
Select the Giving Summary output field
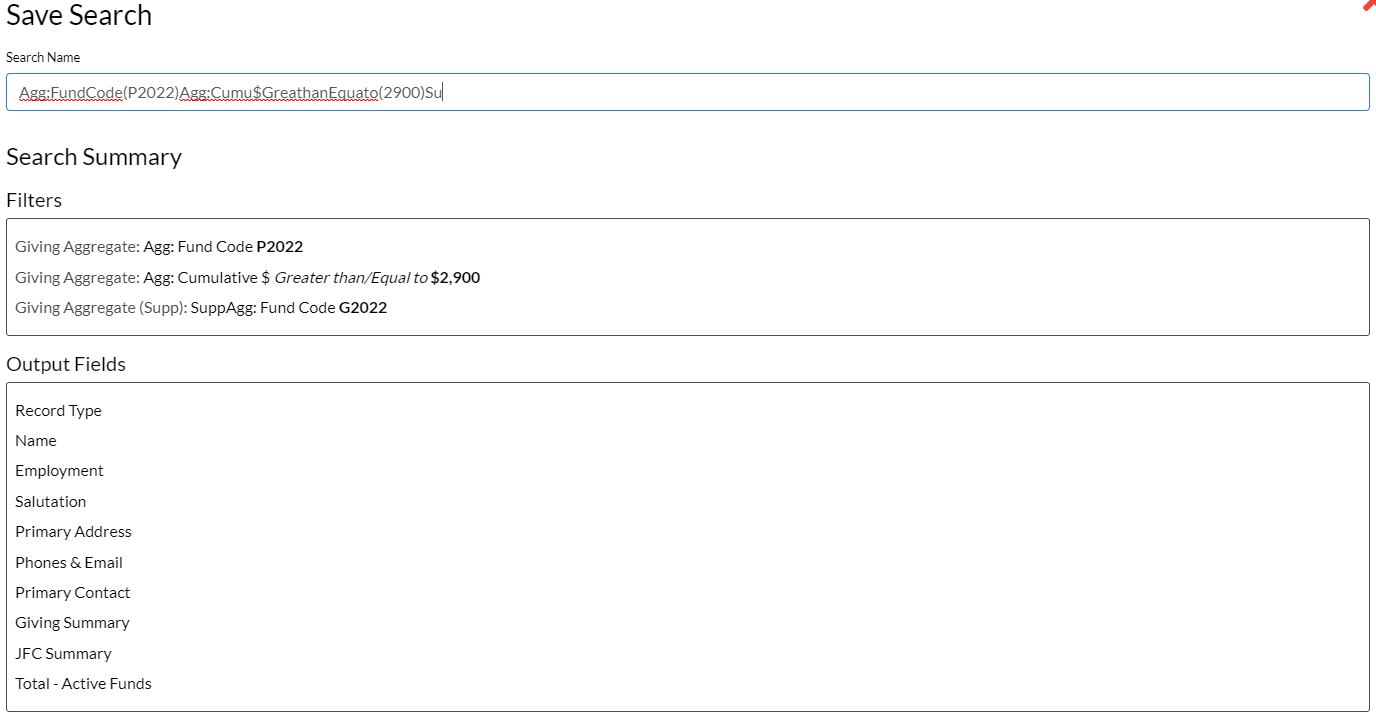click(x=72, y=623)
